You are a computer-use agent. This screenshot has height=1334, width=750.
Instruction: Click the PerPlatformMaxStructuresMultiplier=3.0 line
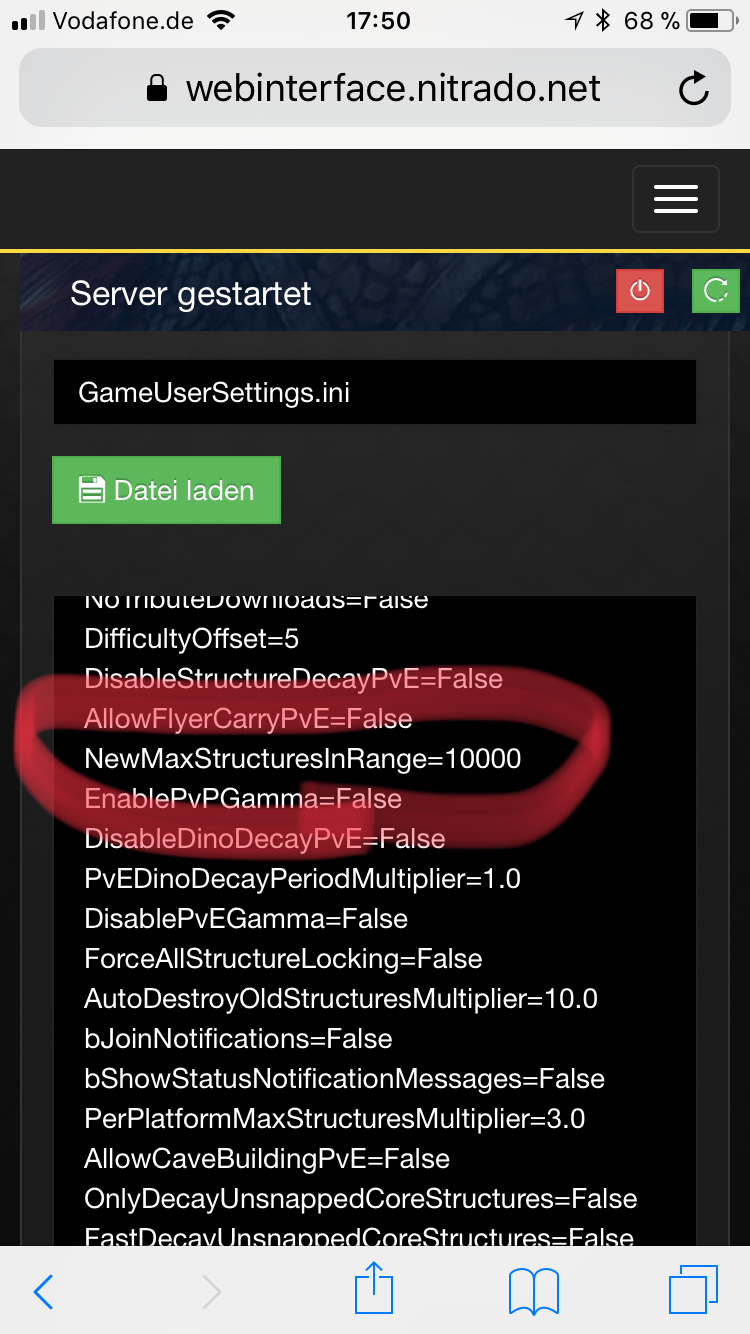pos(335,1118)
